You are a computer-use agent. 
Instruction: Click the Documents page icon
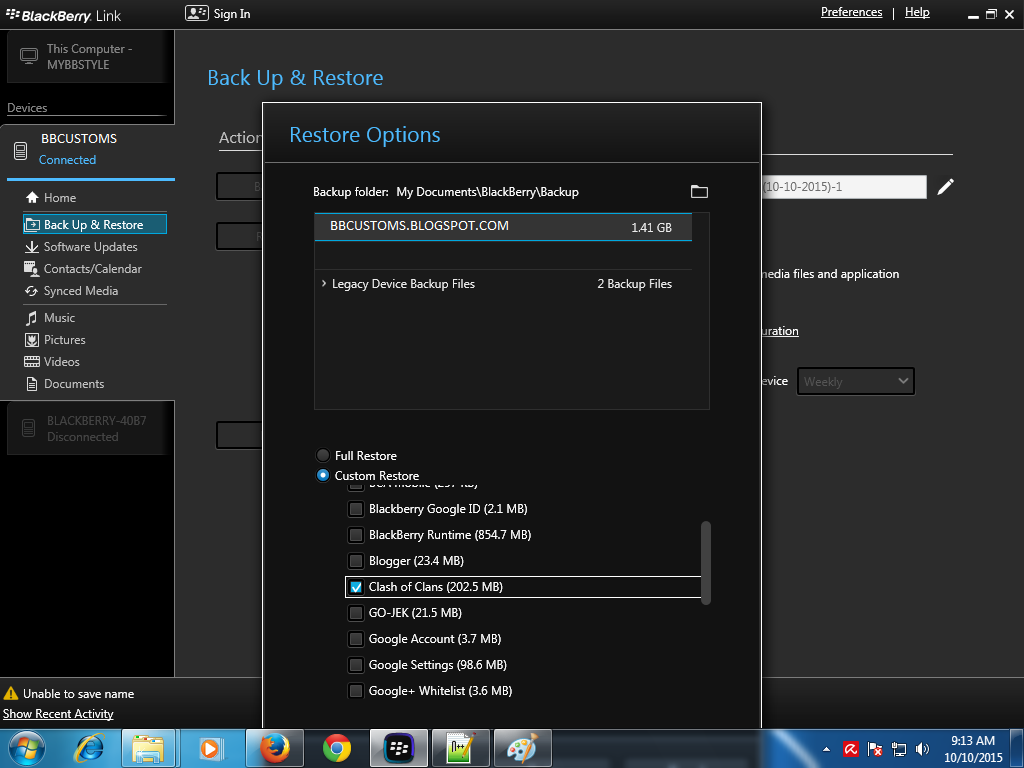click(x=31, y=384)
